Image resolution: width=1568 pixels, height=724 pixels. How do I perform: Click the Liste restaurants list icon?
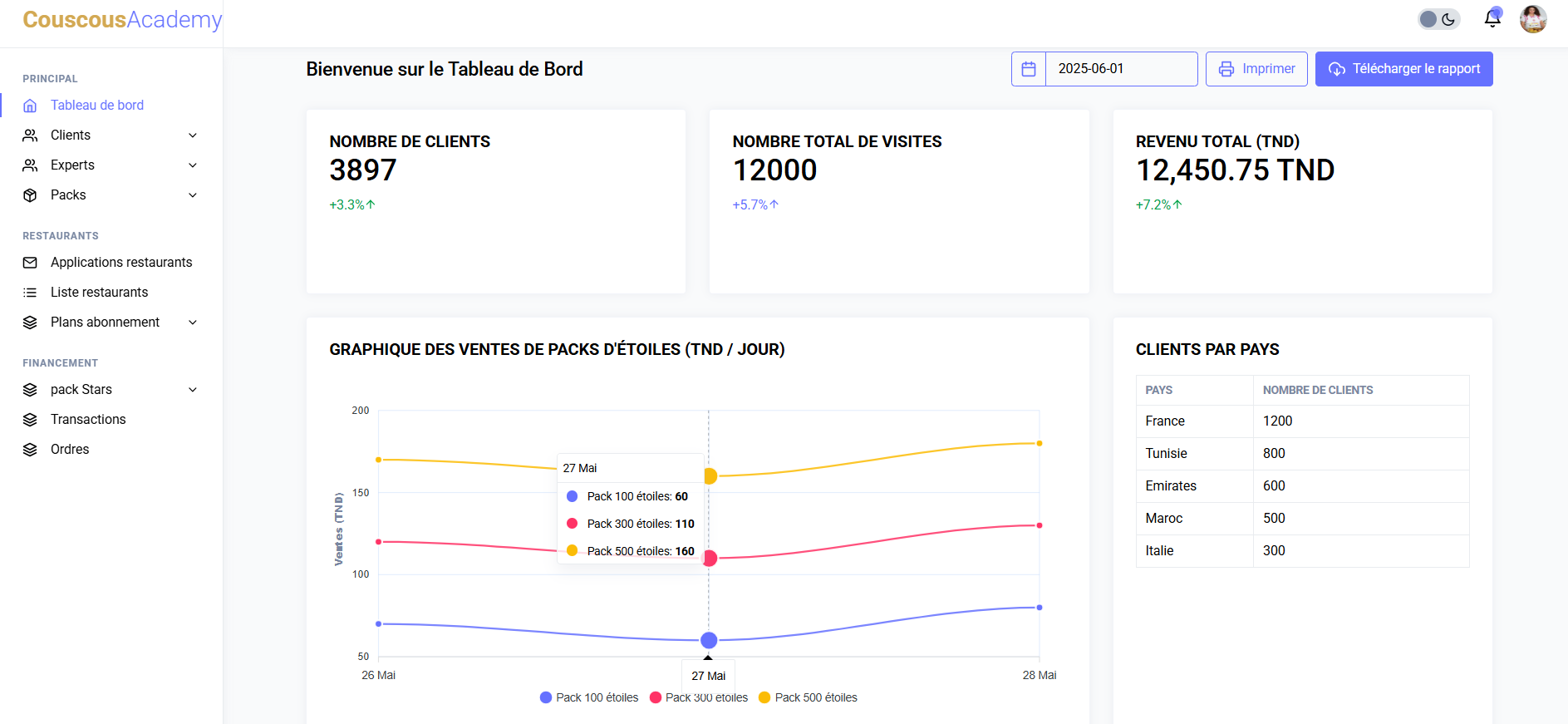pyautogui.click(x=30, y=293)
